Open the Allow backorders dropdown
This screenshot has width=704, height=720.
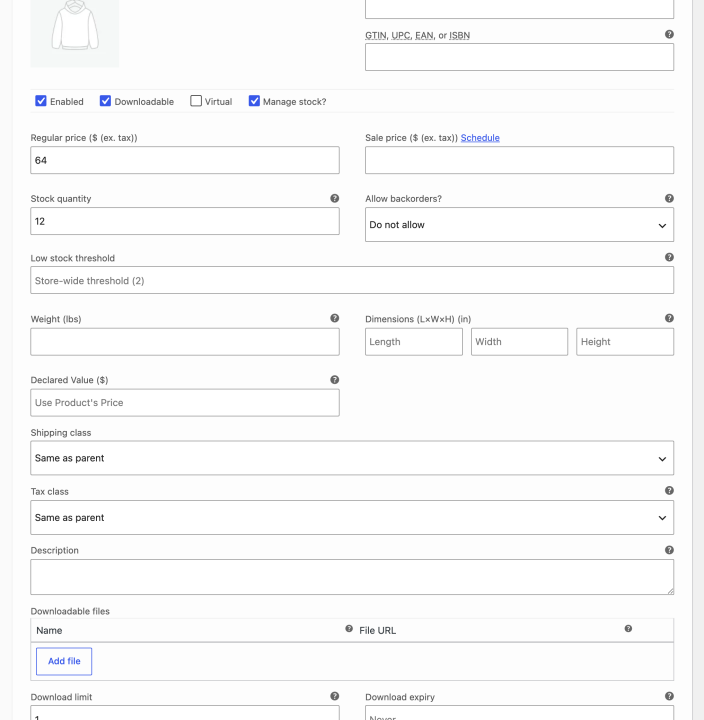click(519, 225)
